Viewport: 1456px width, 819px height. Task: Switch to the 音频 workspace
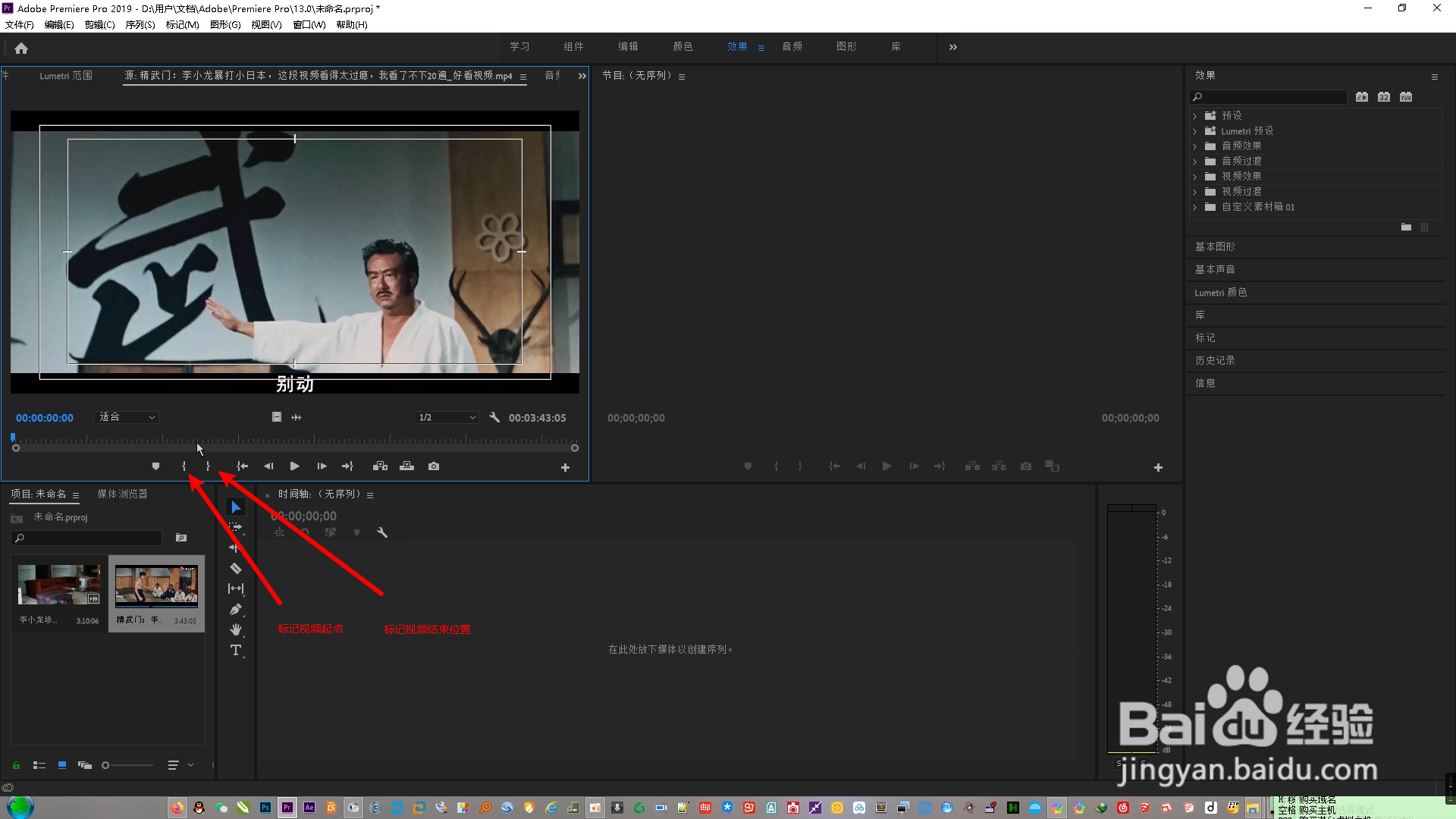(x=792, y=47)
